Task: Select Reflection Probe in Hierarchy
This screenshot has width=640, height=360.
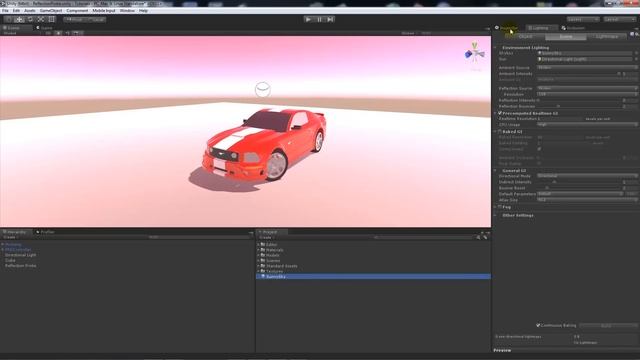Action: [20, 266]
